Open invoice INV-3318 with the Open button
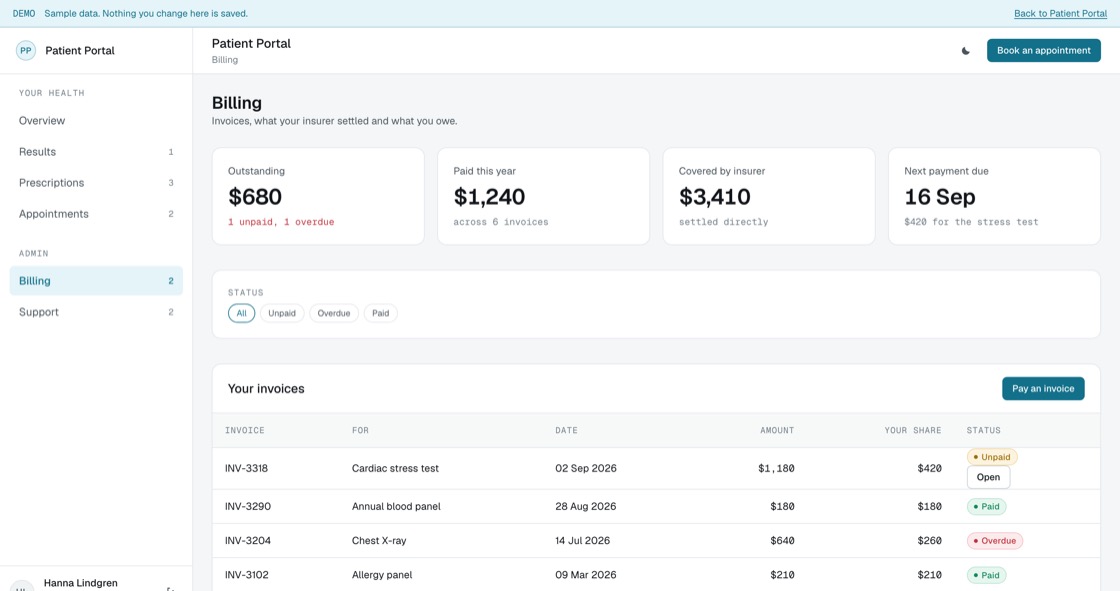The height and width of the screenshot is (591, 1120). 989,477
